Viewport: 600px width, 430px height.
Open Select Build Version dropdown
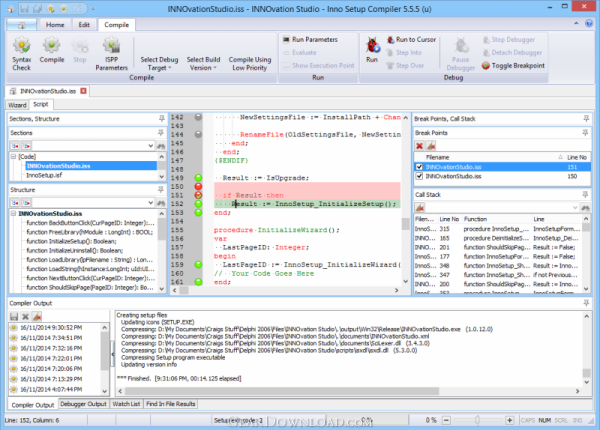203,64
